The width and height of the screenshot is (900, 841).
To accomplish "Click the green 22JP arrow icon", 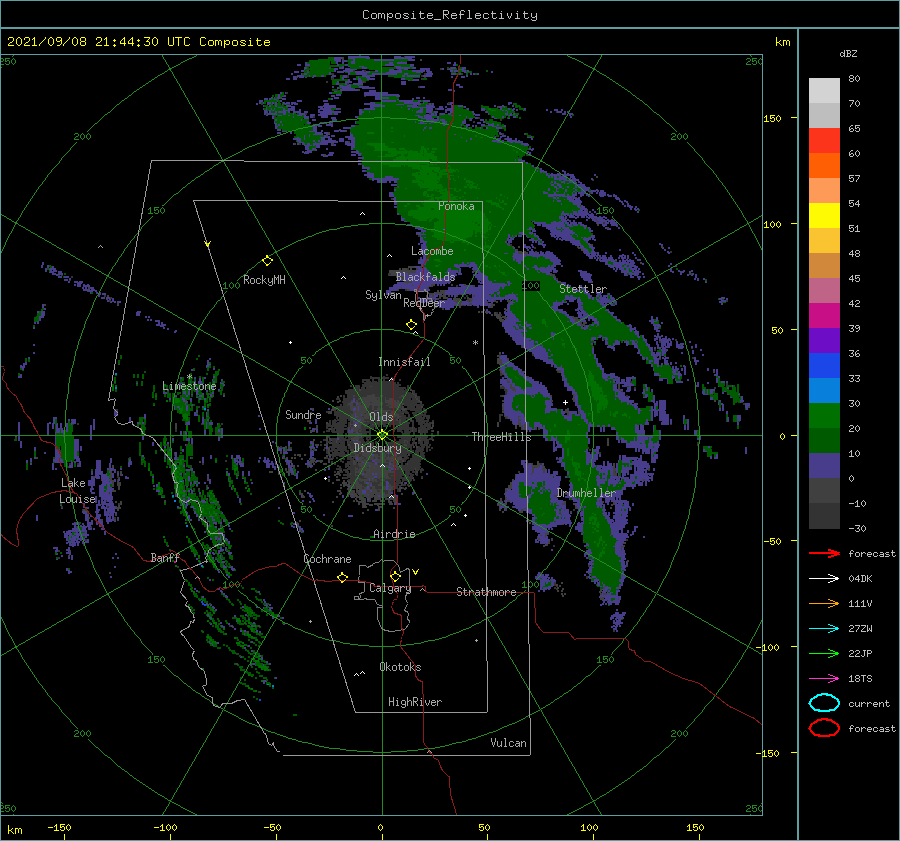I will click(x=824, y=653).
